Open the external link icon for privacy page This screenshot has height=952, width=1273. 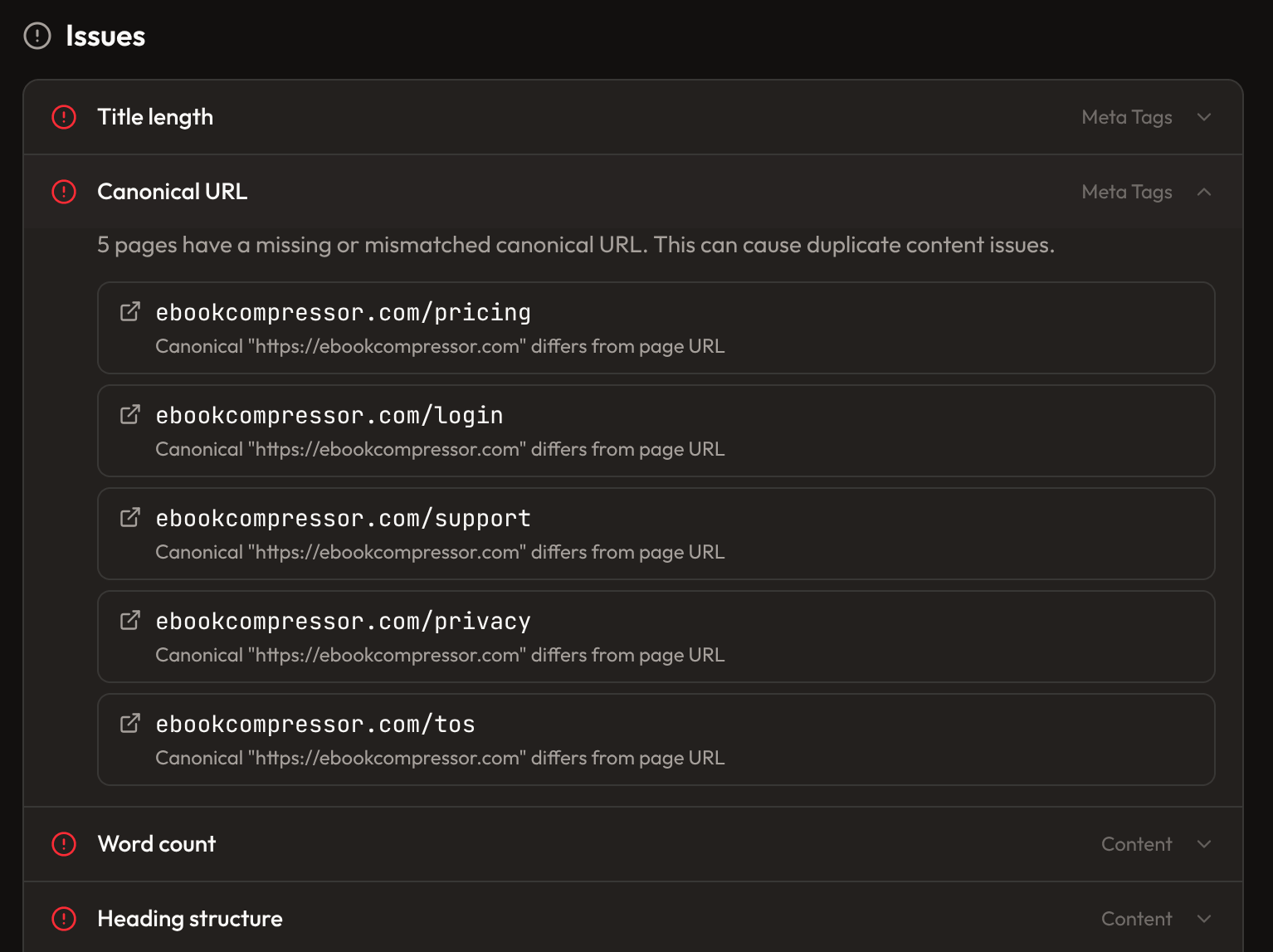click(x=129, y=619)
